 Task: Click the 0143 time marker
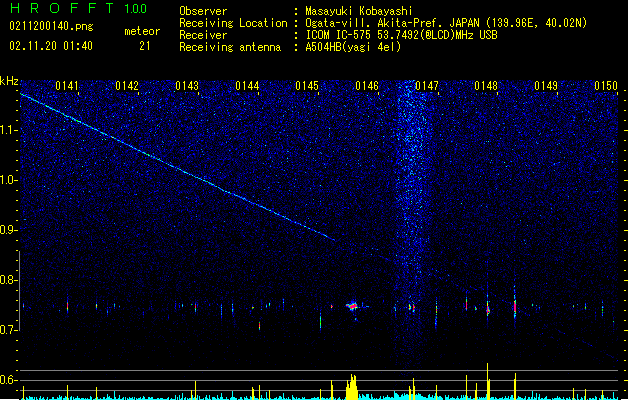click(x=187, y=86)
